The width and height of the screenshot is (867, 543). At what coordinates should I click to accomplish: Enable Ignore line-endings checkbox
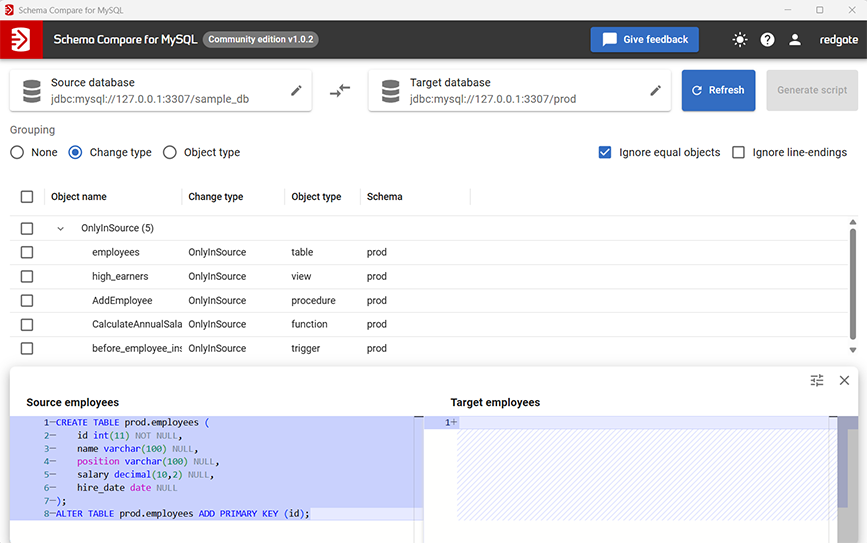click(738, 153)
